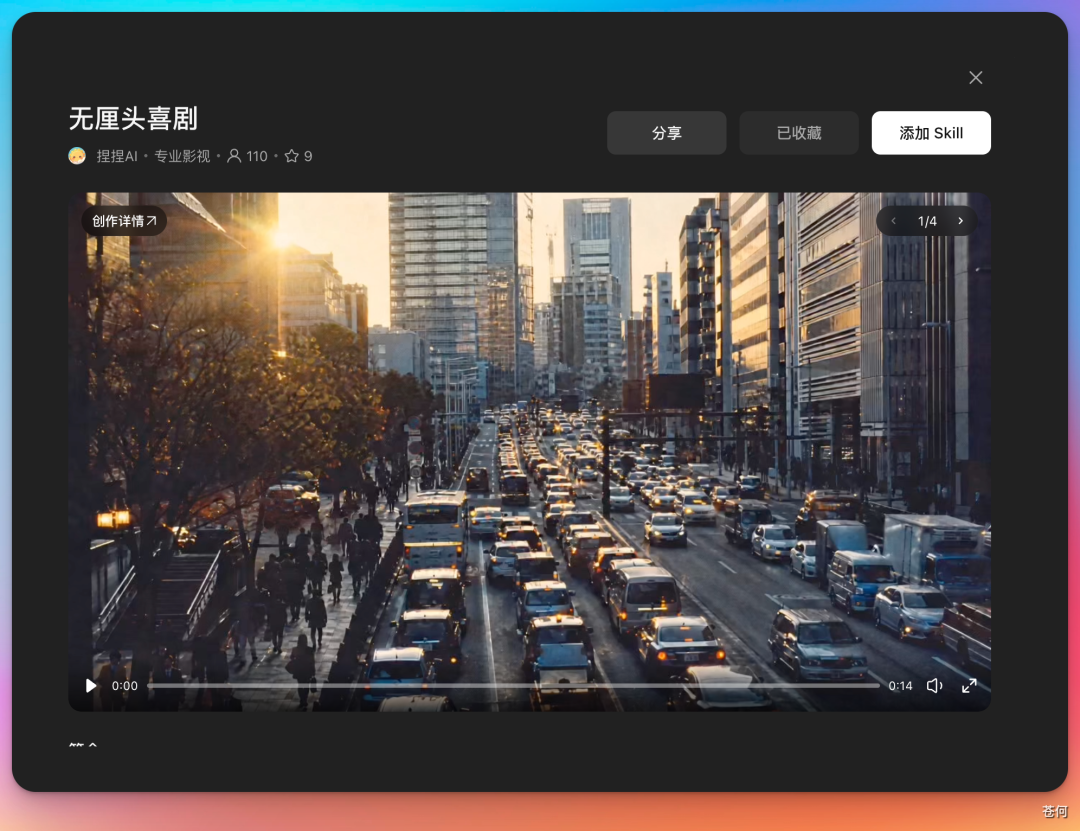Click the 分享 share button

(x=666, y=133)
